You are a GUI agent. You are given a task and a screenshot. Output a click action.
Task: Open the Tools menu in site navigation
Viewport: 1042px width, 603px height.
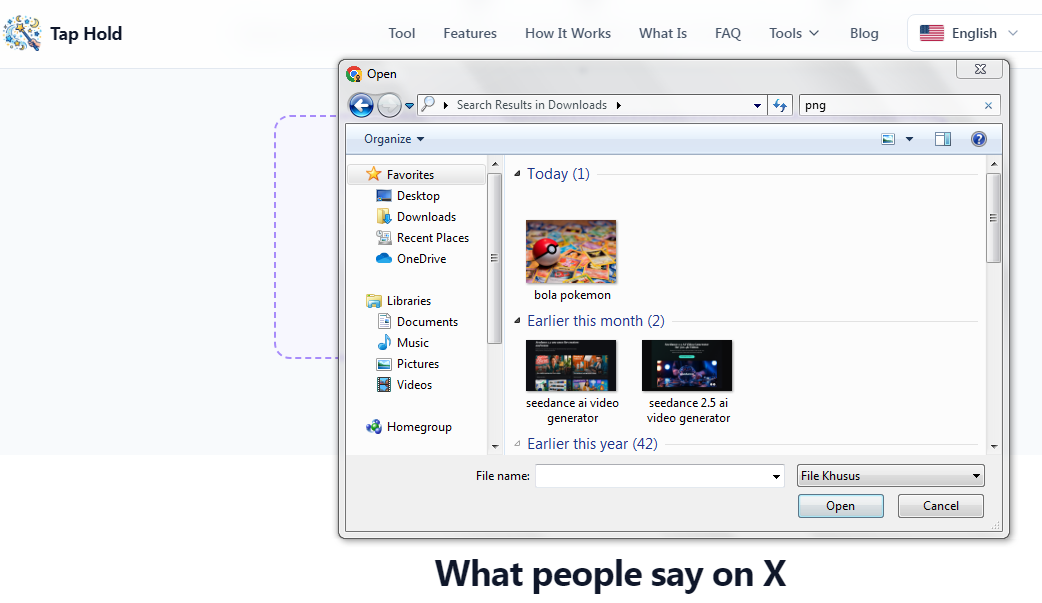pyautogui.click(x=794, y=33)
